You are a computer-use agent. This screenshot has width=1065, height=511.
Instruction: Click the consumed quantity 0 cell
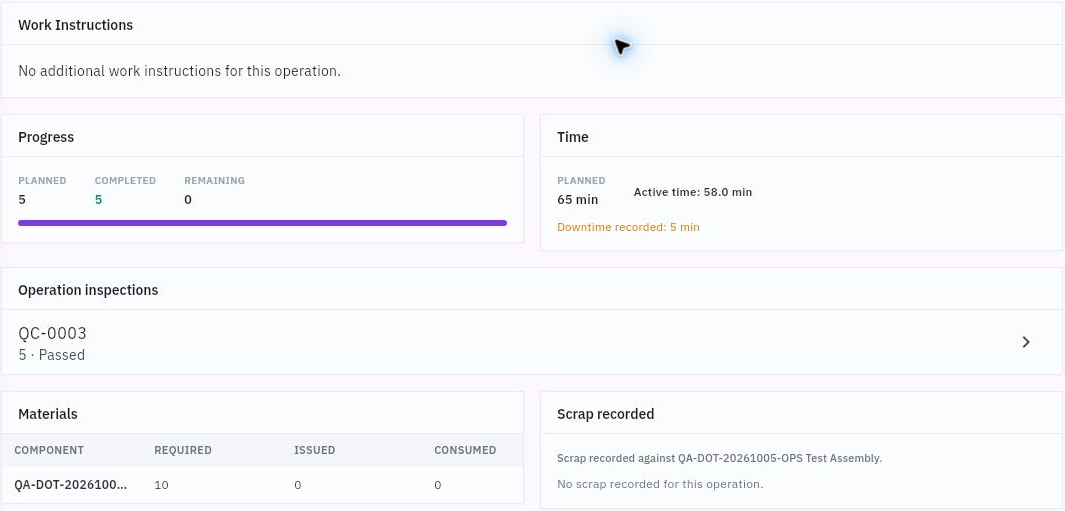click(x=437, y=485)
